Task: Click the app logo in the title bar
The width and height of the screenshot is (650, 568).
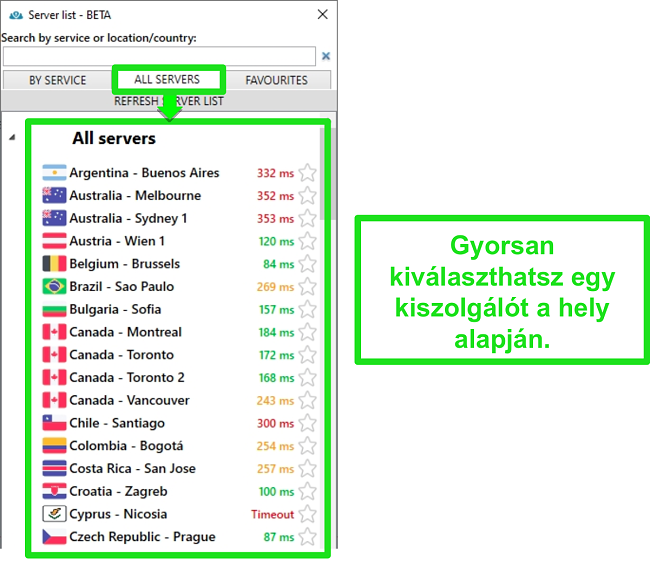Action: pyautogui.click(x=16, y=15)
